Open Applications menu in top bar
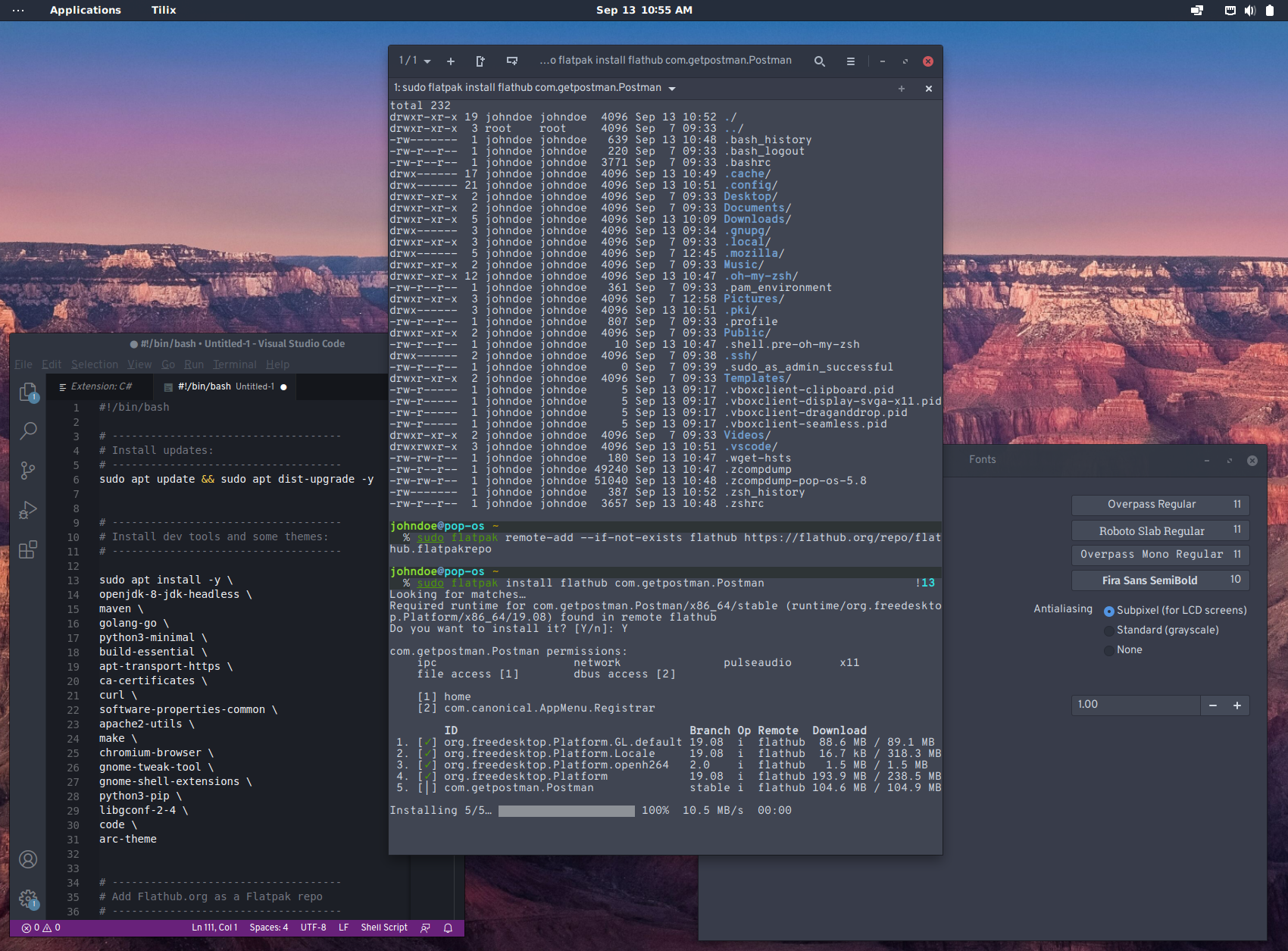Screen dimensions: 1288x951 [86, 10]
